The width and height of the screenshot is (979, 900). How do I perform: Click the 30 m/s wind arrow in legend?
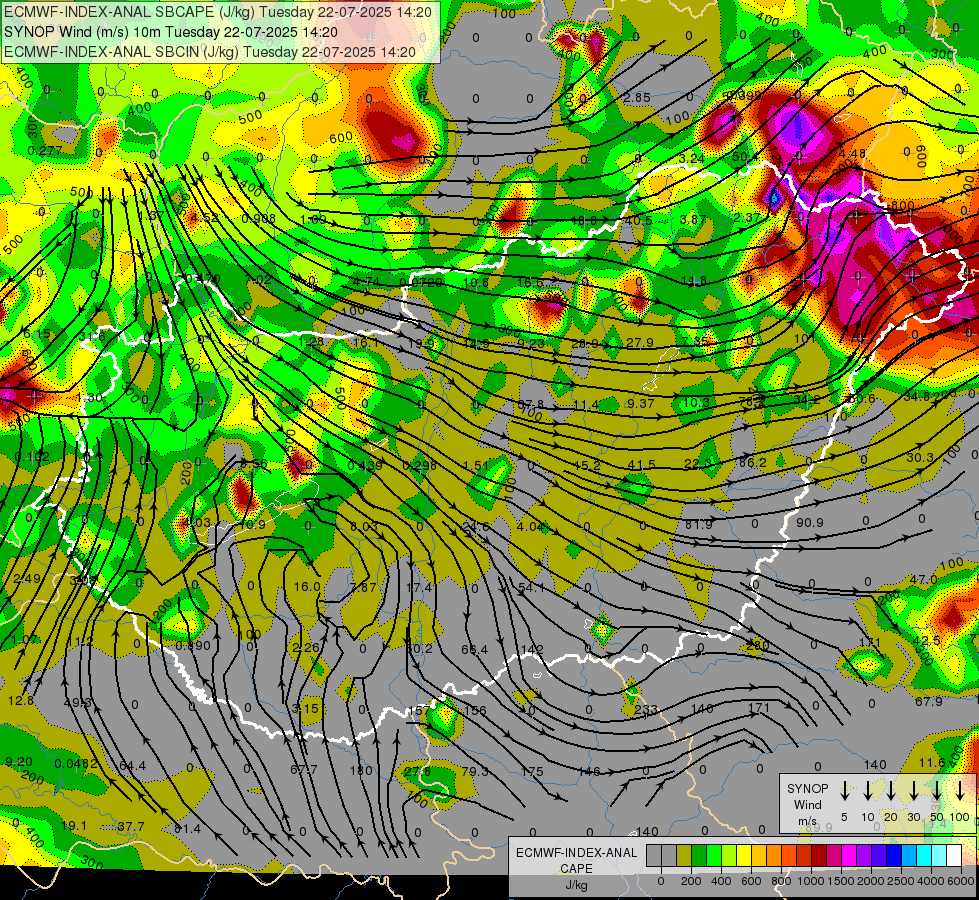913,791
